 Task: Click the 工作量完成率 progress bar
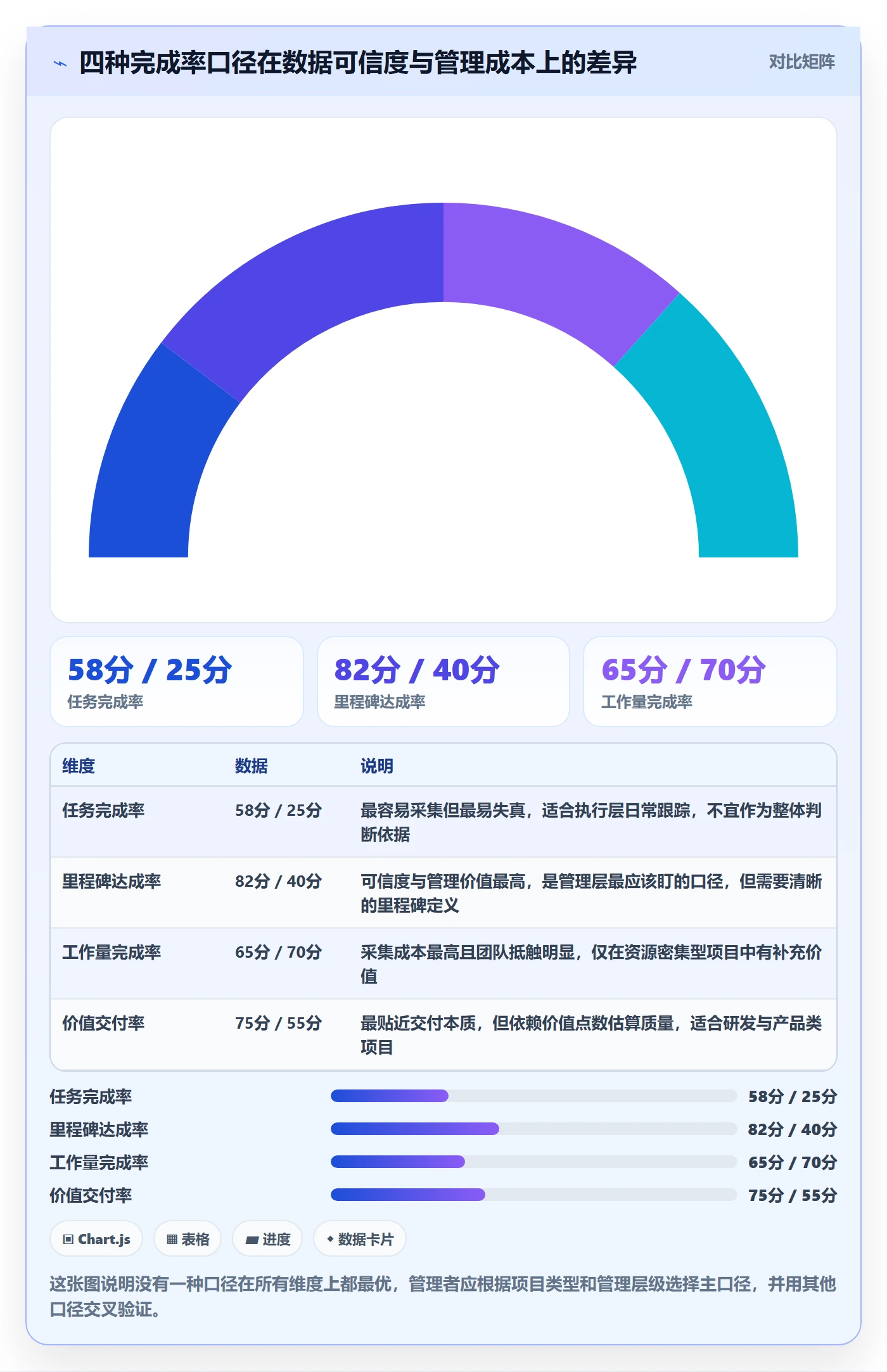tap(533, 1162)
